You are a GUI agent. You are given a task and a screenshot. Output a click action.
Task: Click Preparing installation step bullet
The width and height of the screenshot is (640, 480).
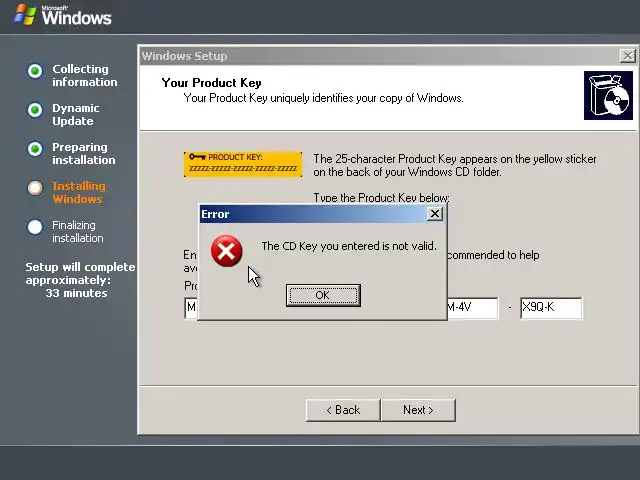(35, 149)
